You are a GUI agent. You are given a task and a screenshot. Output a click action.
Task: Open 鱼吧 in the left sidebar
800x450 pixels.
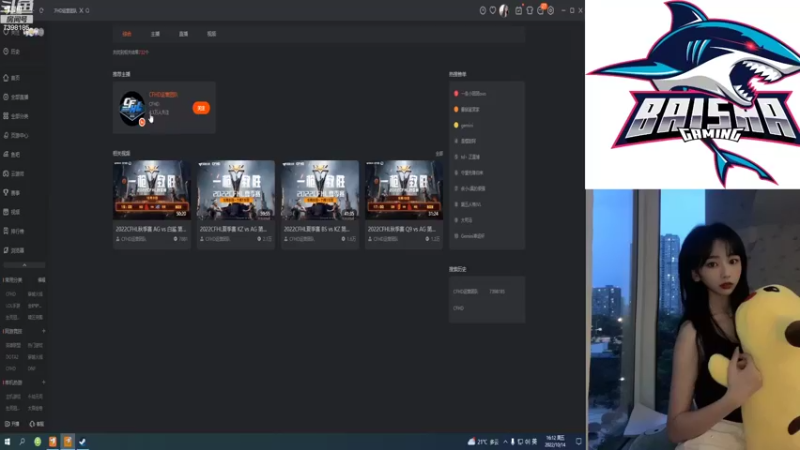pyautogui.click(x=12, y=154)
